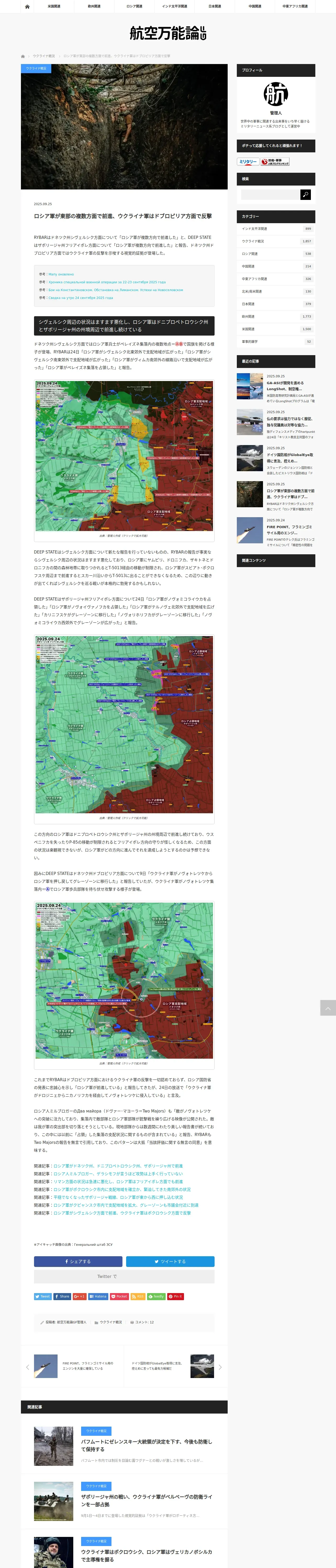The image size is (336, 1568).
Task: Open related link リマン方面の状況は急速に悪化し
Action: (118, 1181)
